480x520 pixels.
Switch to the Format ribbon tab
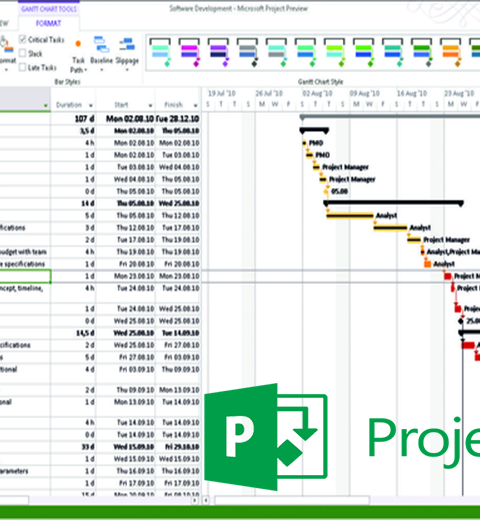(x=49, y=23)
